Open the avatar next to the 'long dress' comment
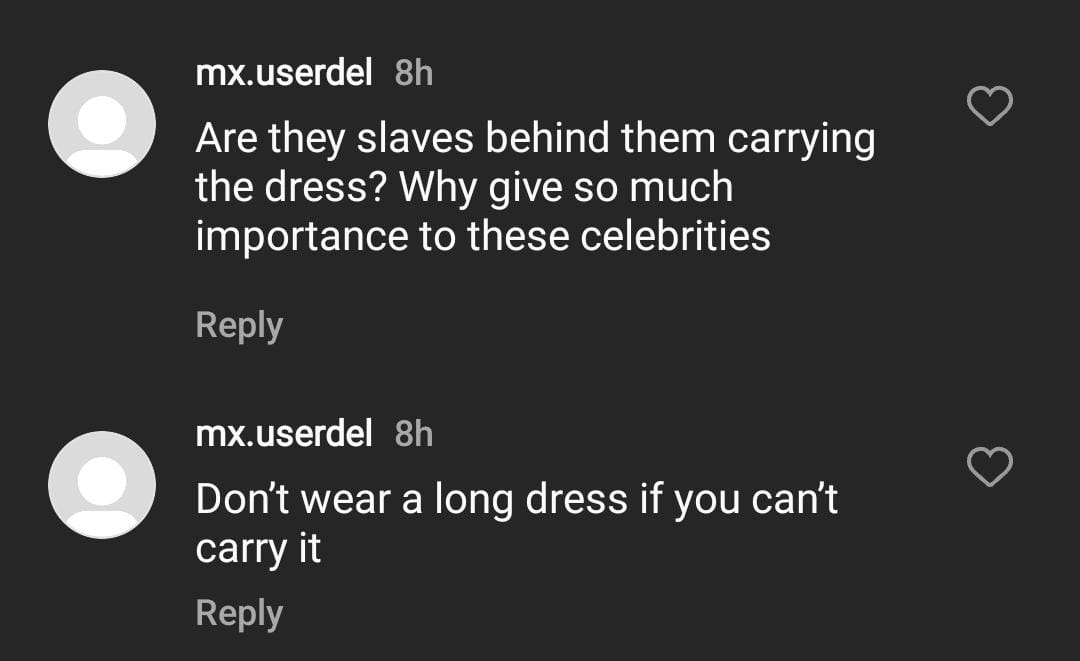 (102, 485)
